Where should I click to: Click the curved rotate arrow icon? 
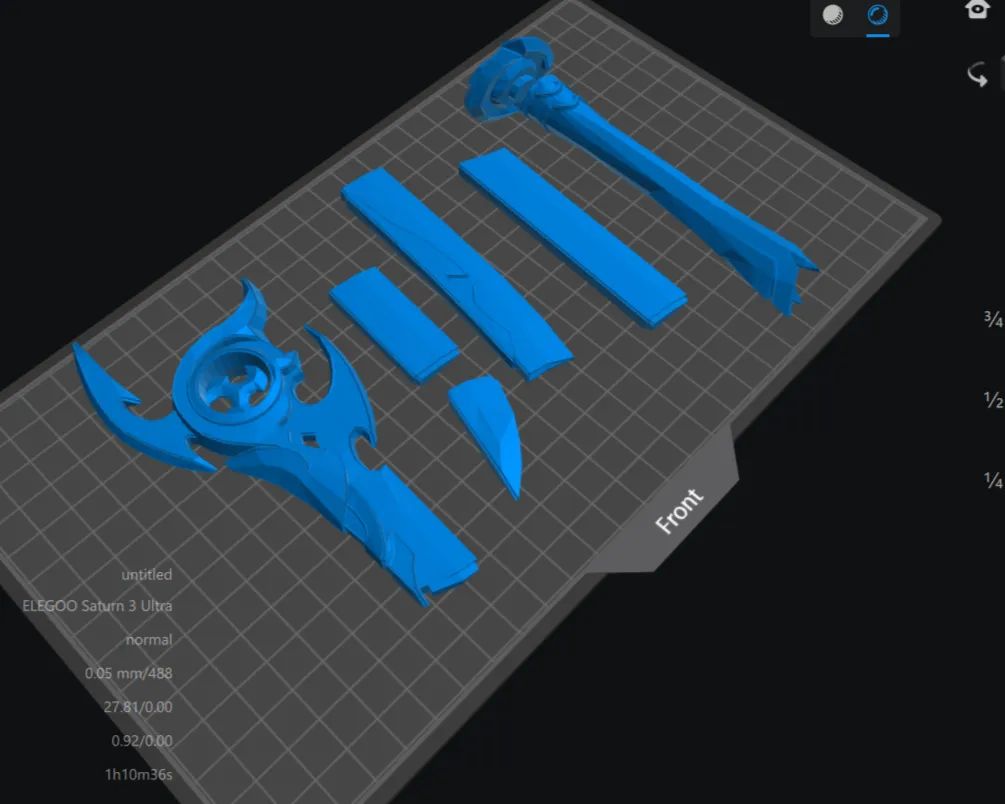pyautogui.click(x=977, y=74)
